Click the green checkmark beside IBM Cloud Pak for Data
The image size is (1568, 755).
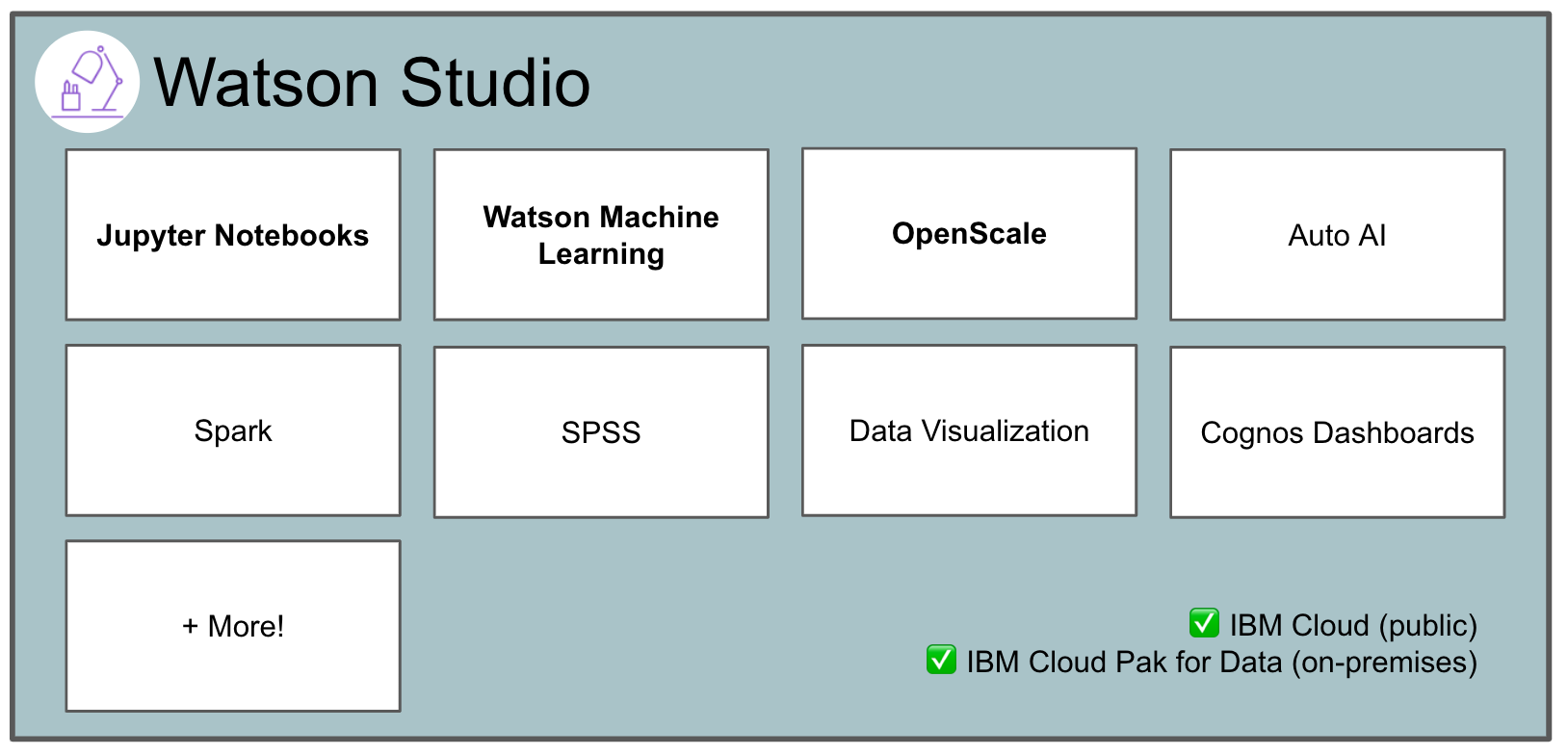[941, 660]
